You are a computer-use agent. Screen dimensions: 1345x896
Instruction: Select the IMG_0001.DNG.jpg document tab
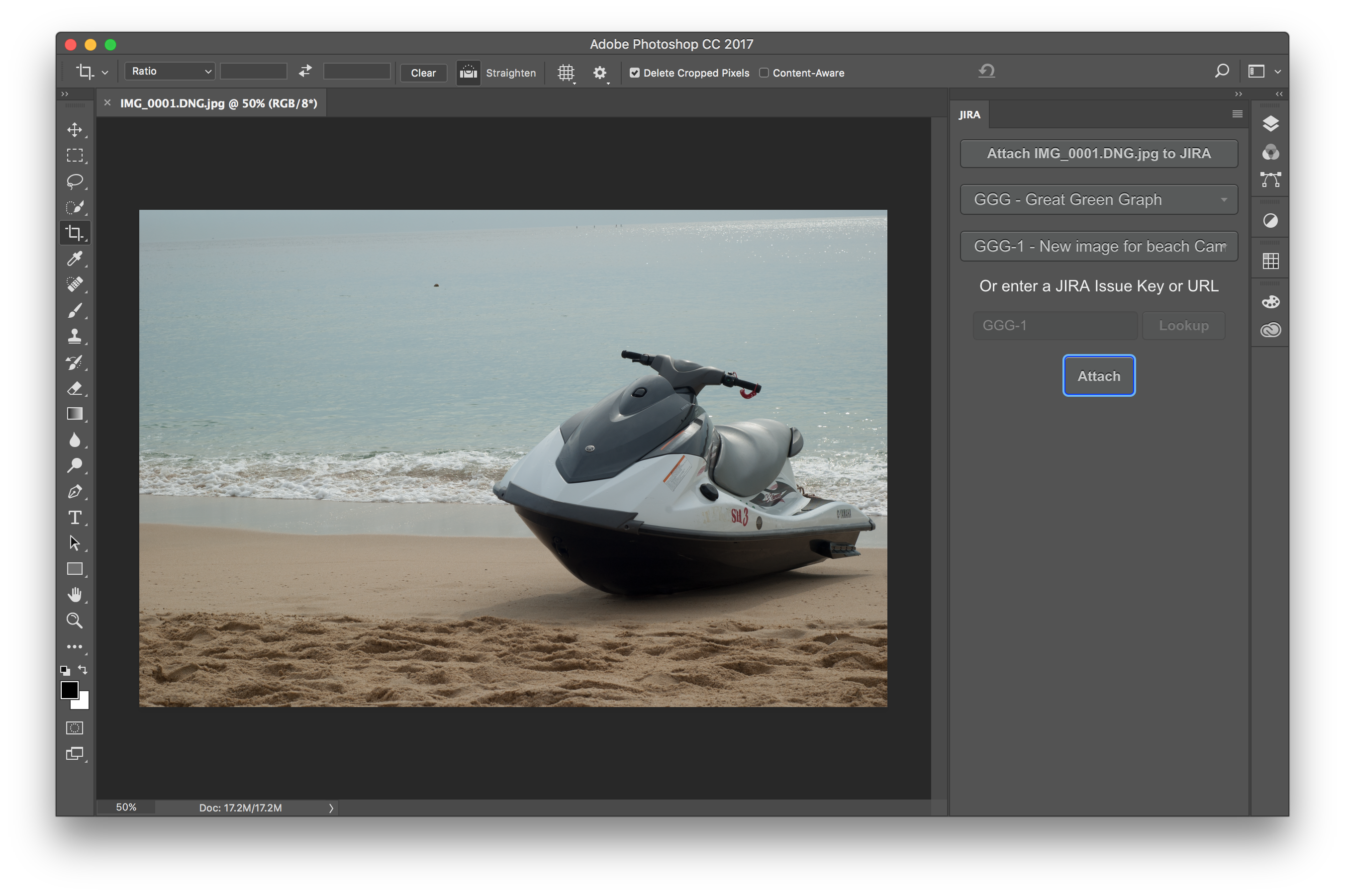point(218,103)
